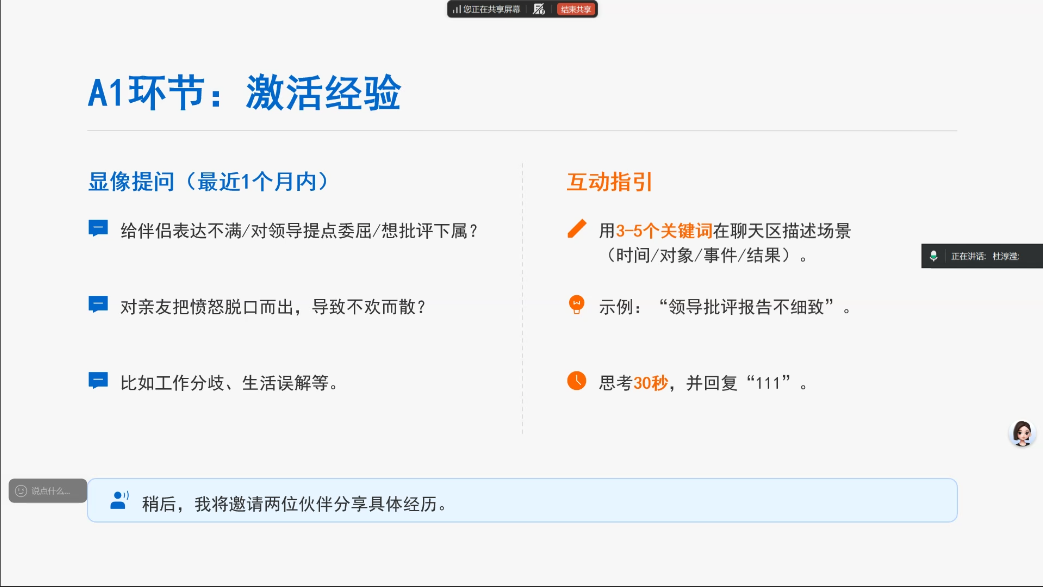Viewport: 1043px width, 587px height.
Task: Type in the 说点什么 chat input field
Action: pos(52,491)
